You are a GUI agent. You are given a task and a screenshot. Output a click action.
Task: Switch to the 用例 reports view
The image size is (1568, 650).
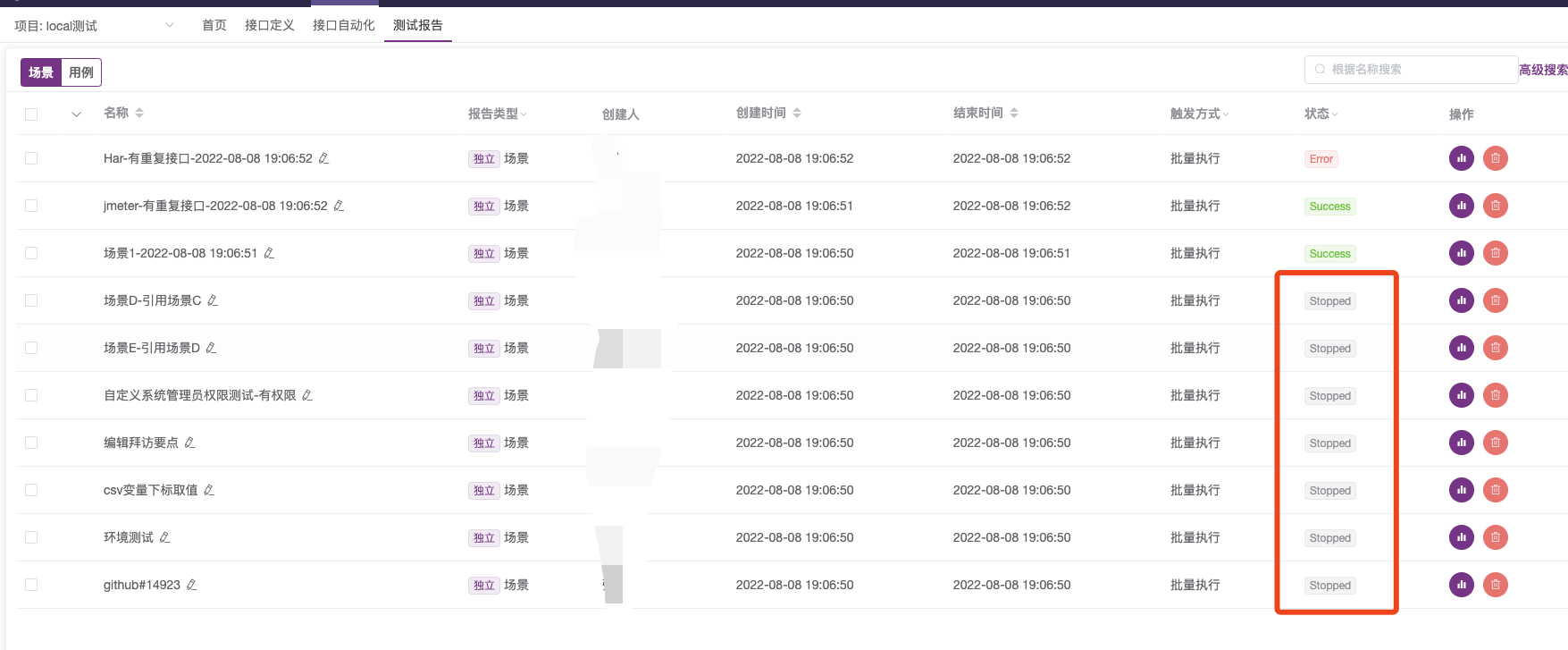[x=81, y=72]
